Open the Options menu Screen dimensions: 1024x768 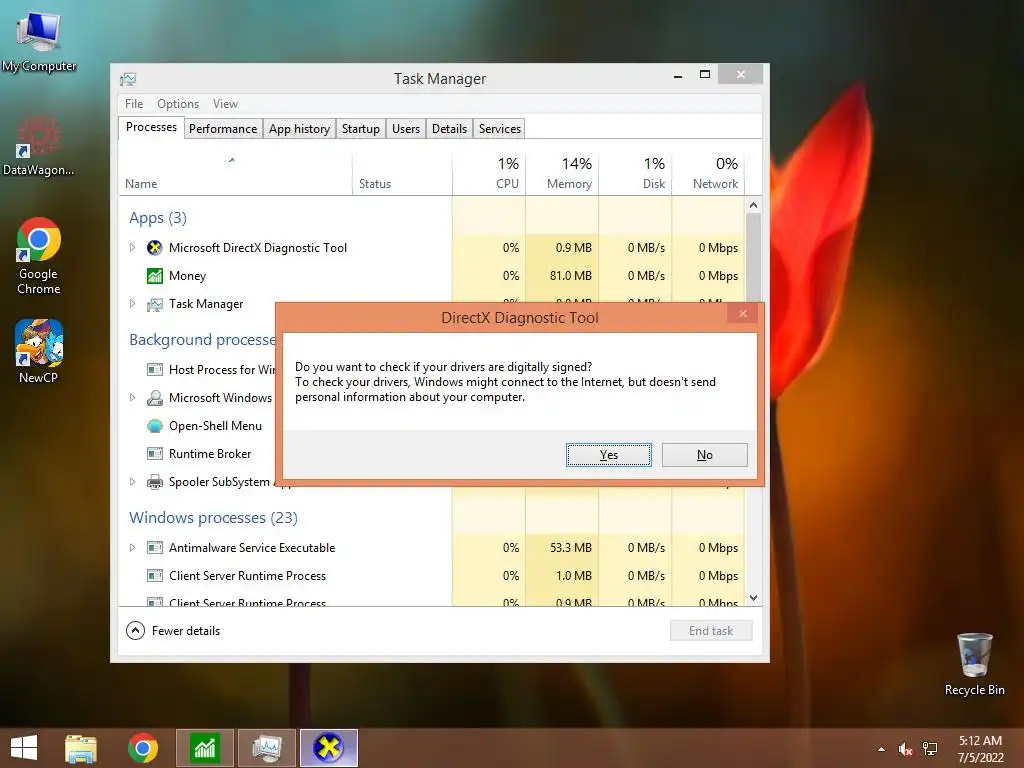click(x=178, y=104)
